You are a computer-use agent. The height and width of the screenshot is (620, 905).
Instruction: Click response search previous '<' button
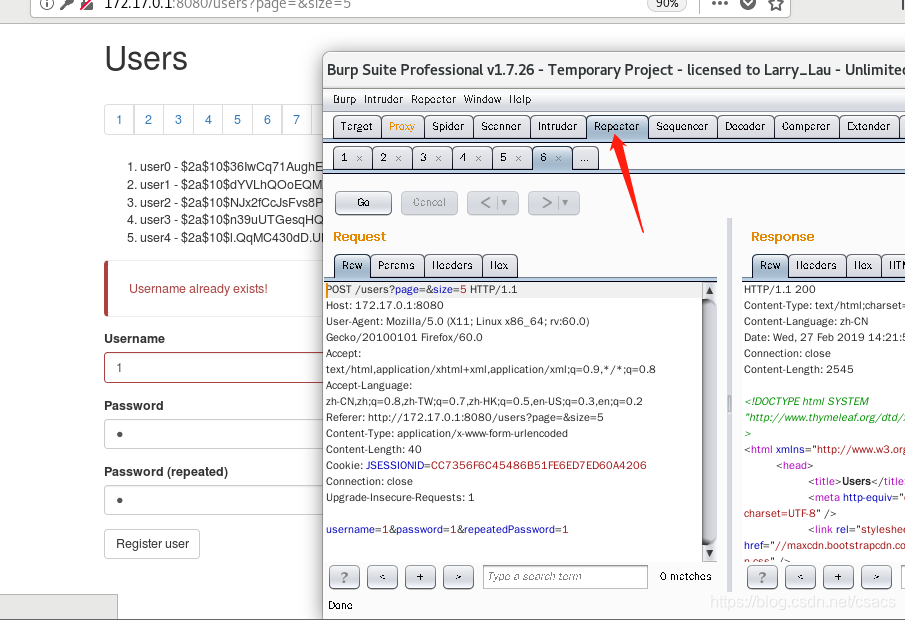pos(800,577)
